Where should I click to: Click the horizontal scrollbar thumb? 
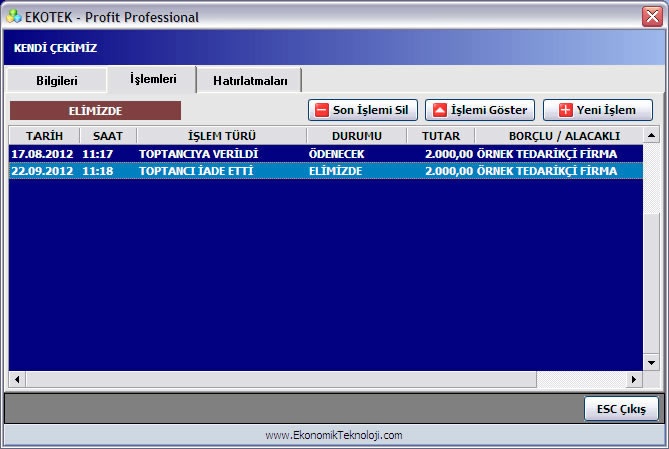click(x=281, y=379)
